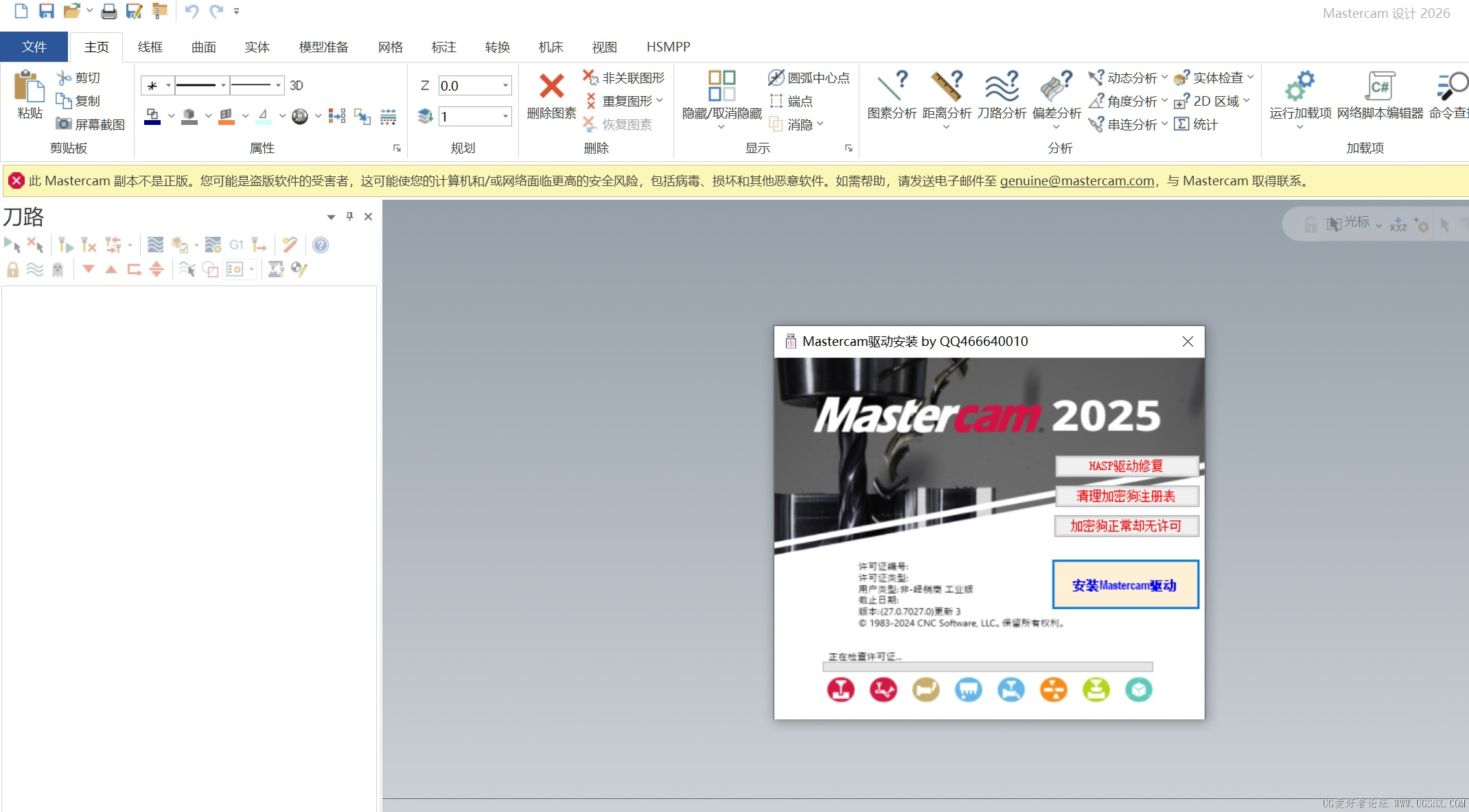The image size is (1469, 812).
Task: Expand Chain Analysis (串连分析) dropdown
Action: (x=1164, y=124)
